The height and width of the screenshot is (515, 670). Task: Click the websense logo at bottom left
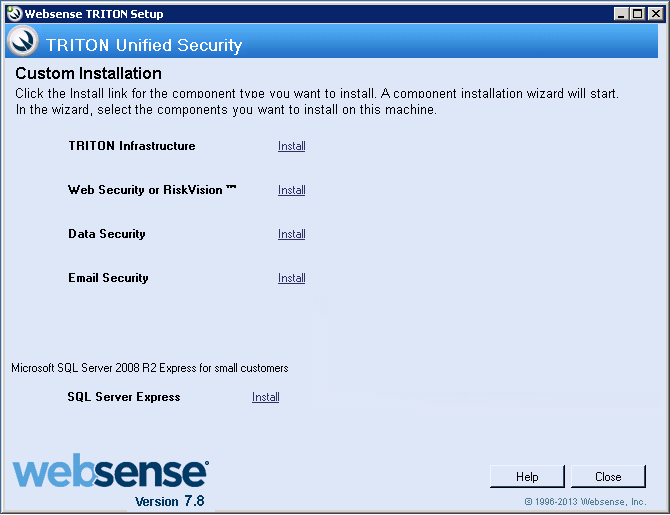[x=111, y=471]
